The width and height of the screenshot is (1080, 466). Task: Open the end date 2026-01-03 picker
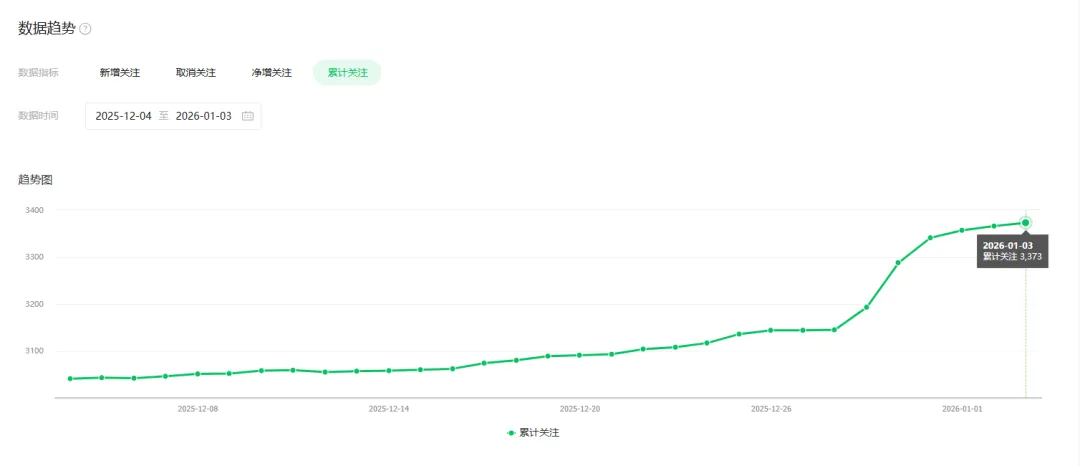[203, 116]
